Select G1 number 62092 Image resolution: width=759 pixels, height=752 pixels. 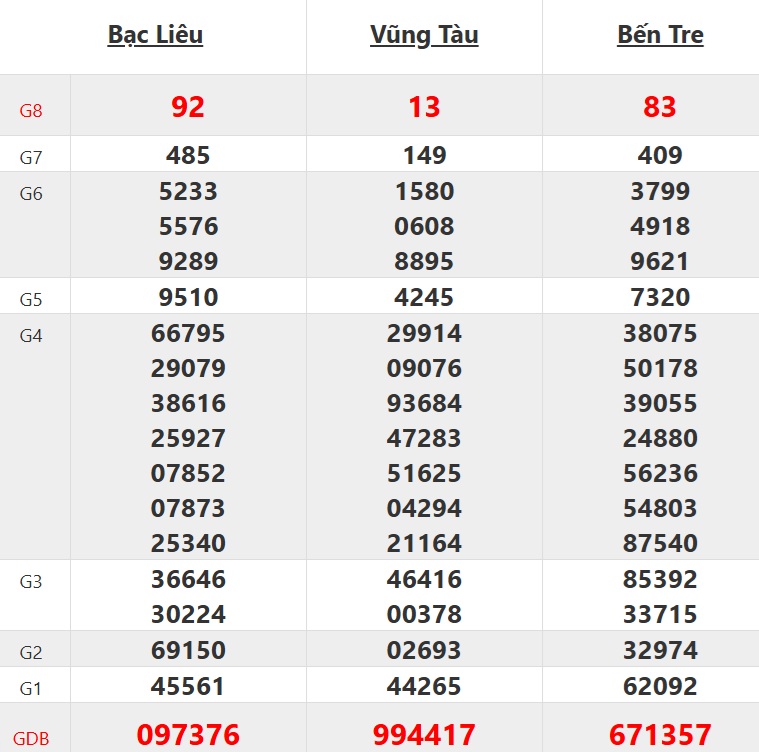[660, 687]
